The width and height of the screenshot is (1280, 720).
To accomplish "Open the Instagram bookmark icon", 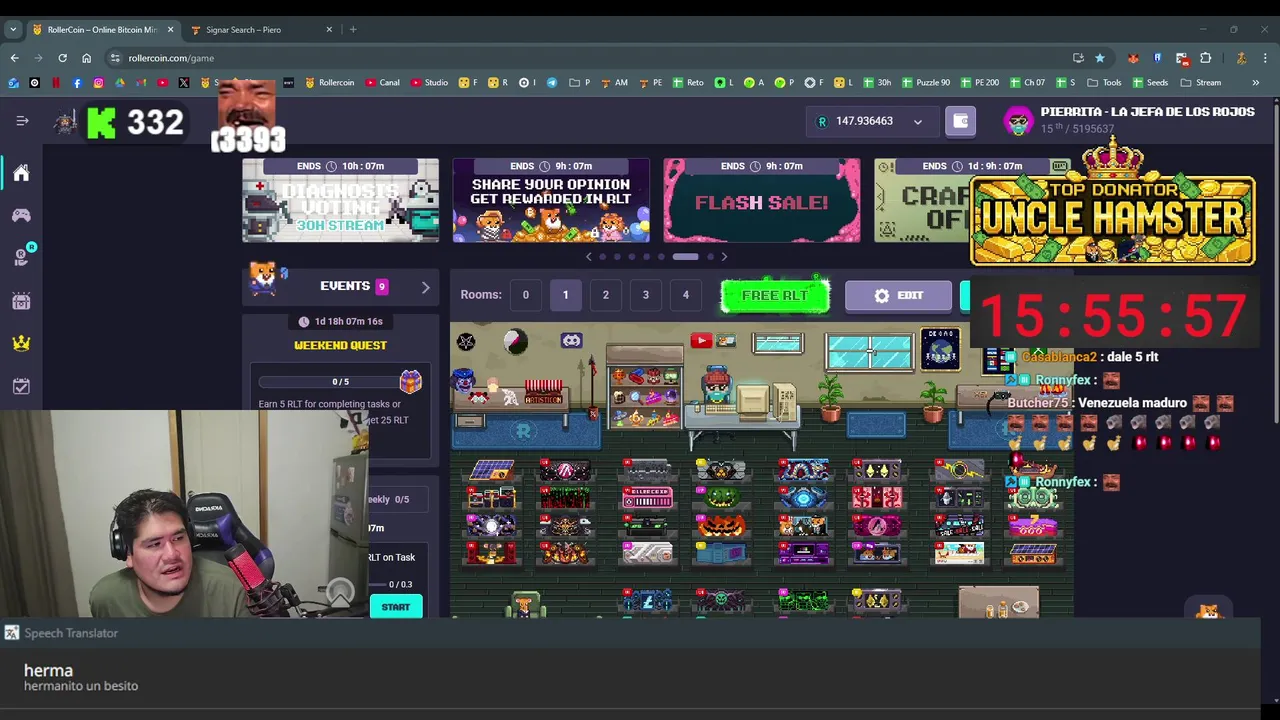I will 98,82.
